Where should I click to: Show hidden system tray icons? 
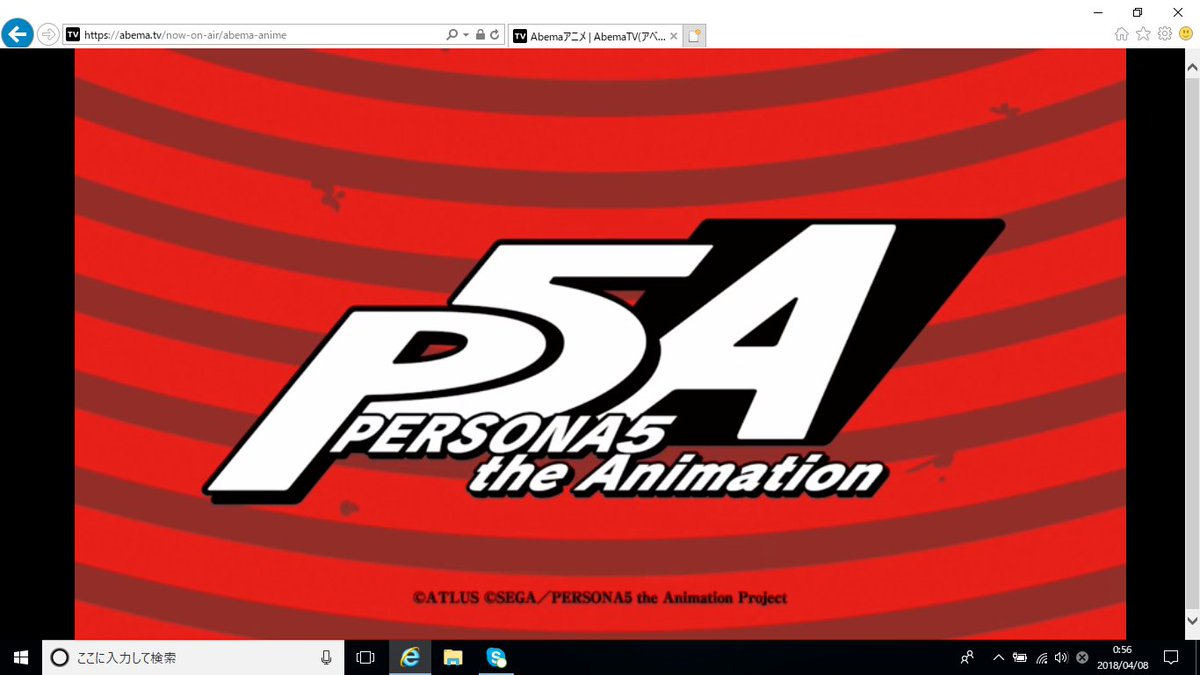(x=998, y=657)
